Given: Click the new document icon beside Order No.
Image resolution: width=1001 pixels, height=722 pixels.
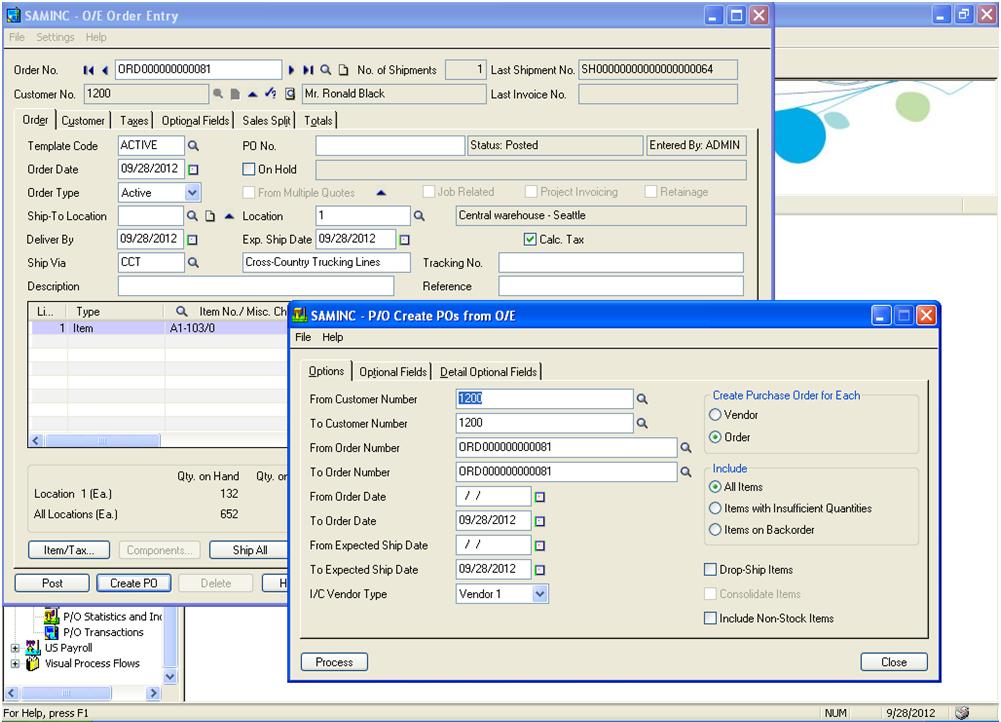Looking at the screenshot, I should click(x=344, y=69).
